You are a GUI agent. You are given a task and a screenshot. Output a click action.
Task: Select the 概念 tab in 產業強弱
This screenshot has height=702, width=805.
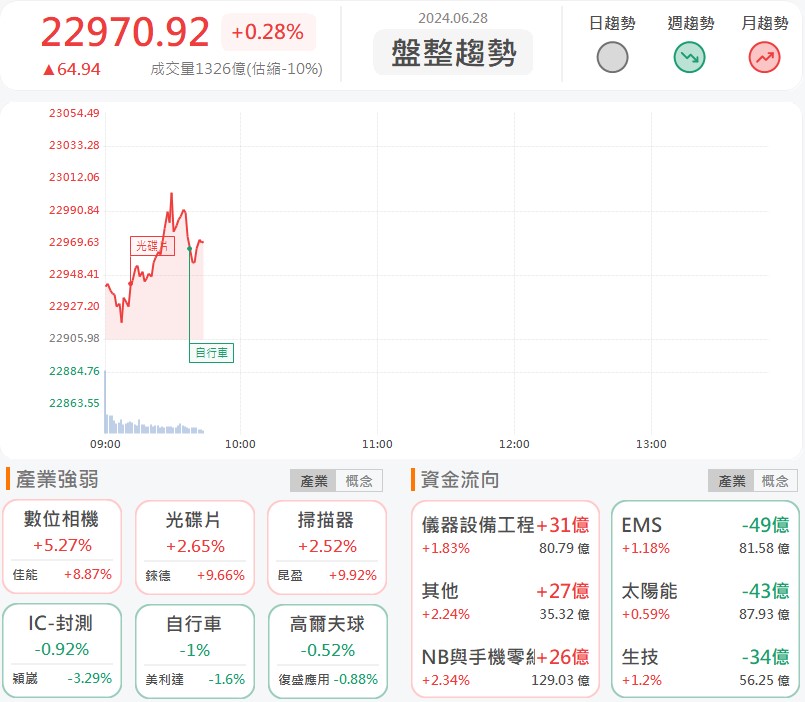359,481
